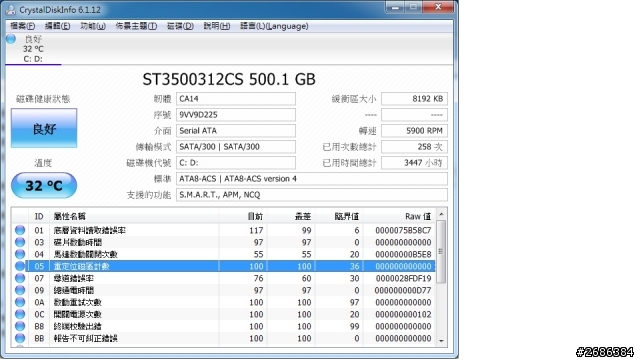This screenshot has height=360, width=640.
Task: Click status circle for attribute 0C row
Action: (20, 314)
